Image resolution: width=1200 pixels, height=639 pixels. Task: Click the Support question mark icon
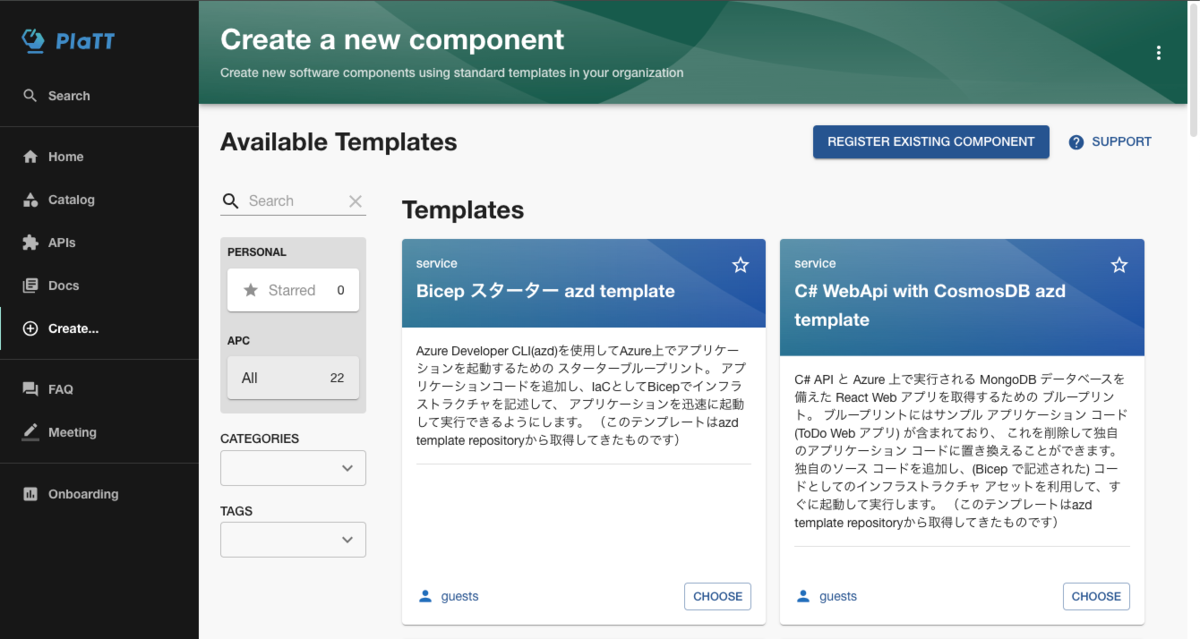[1076, 142]
